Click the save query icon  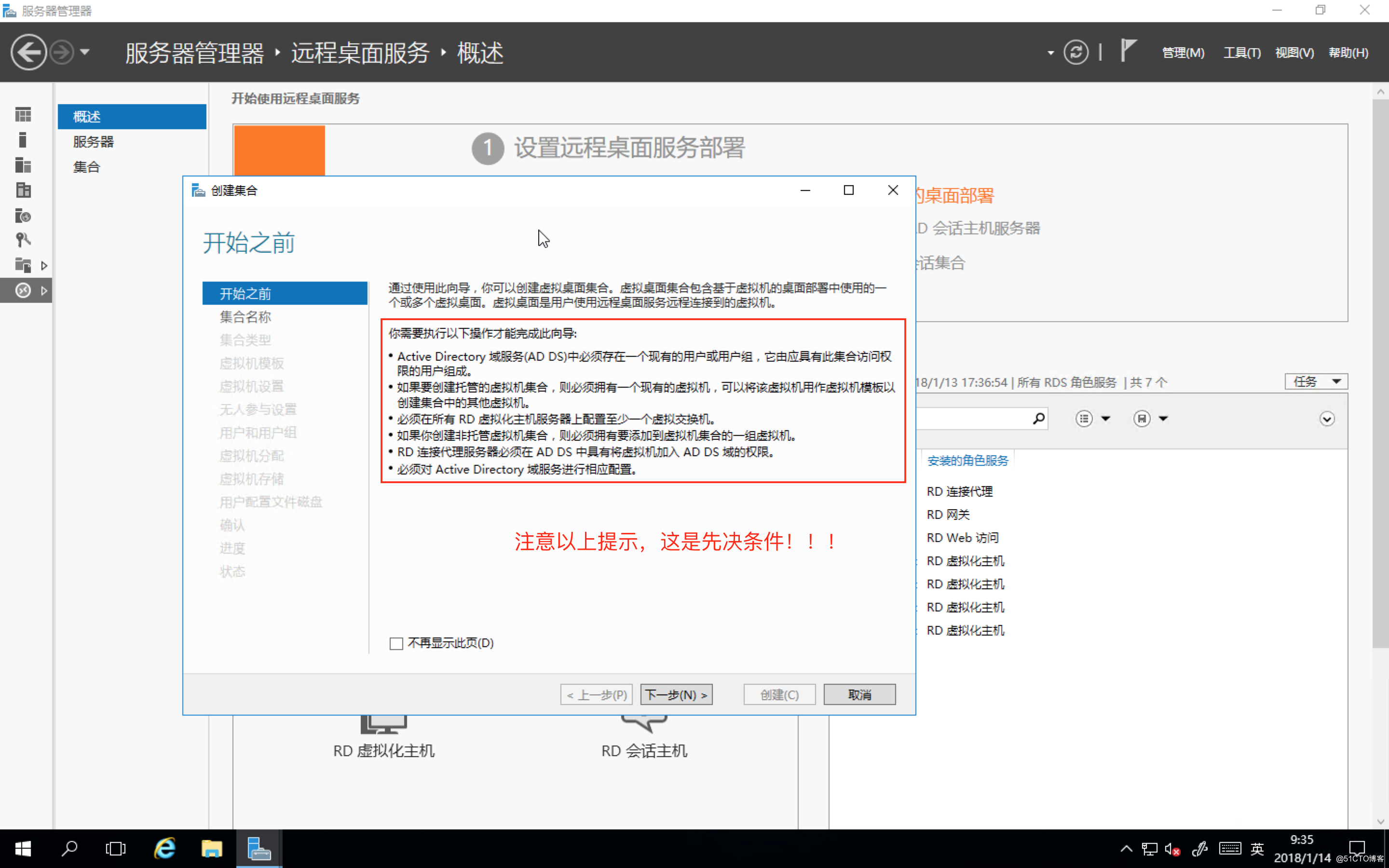coord(1142,419)
